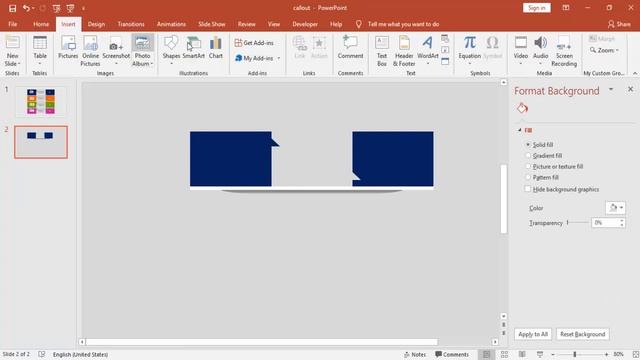640x360 pixels.
Task: Click the Transparency slider
Action: (578, 222)
